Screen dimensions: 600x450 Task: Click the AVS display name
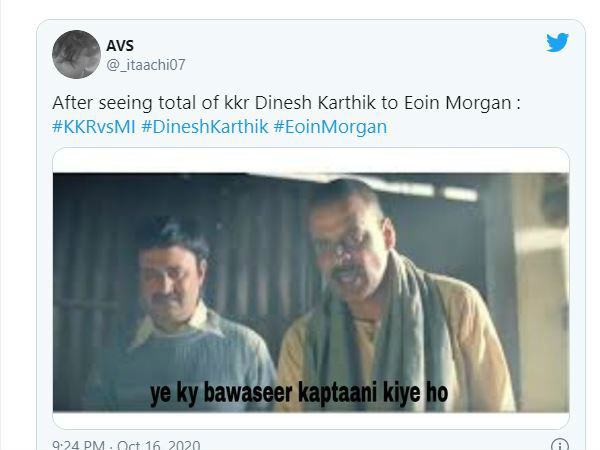[120, 46]
